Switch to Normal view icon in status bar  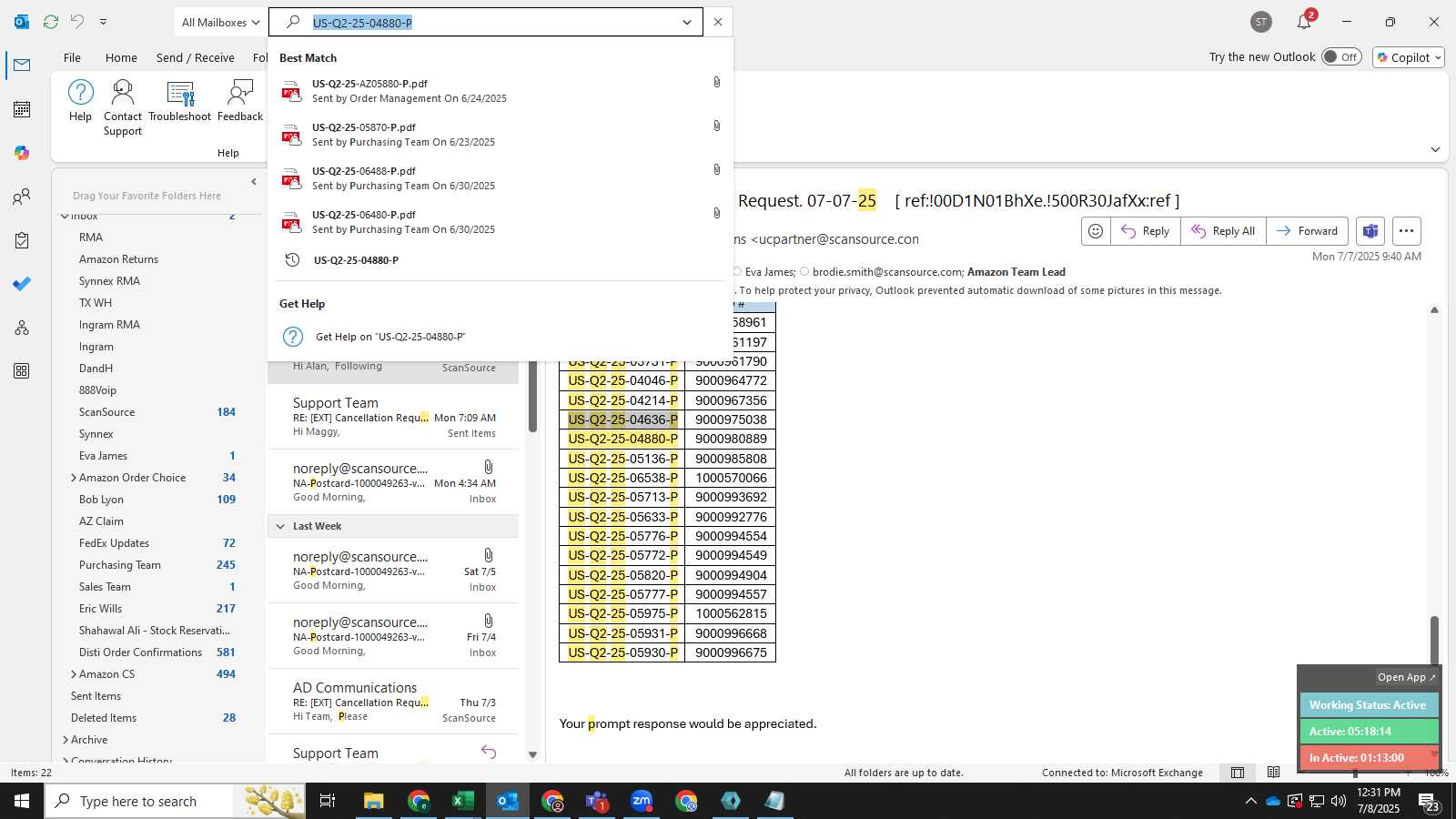pos(1238,773)
